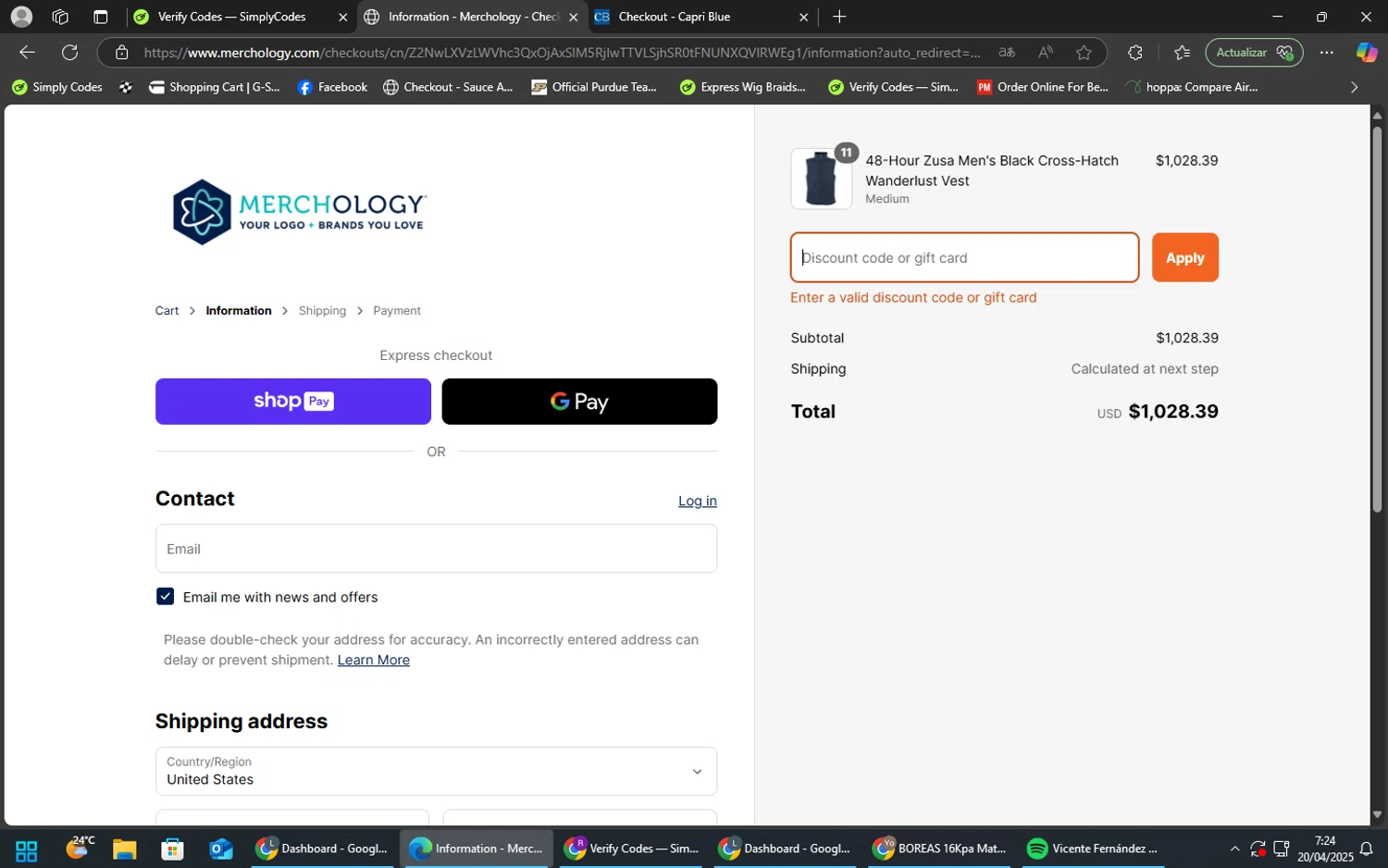Open Facebook bookmark
The image size is (1388, 868).
(x=332, y=87)
